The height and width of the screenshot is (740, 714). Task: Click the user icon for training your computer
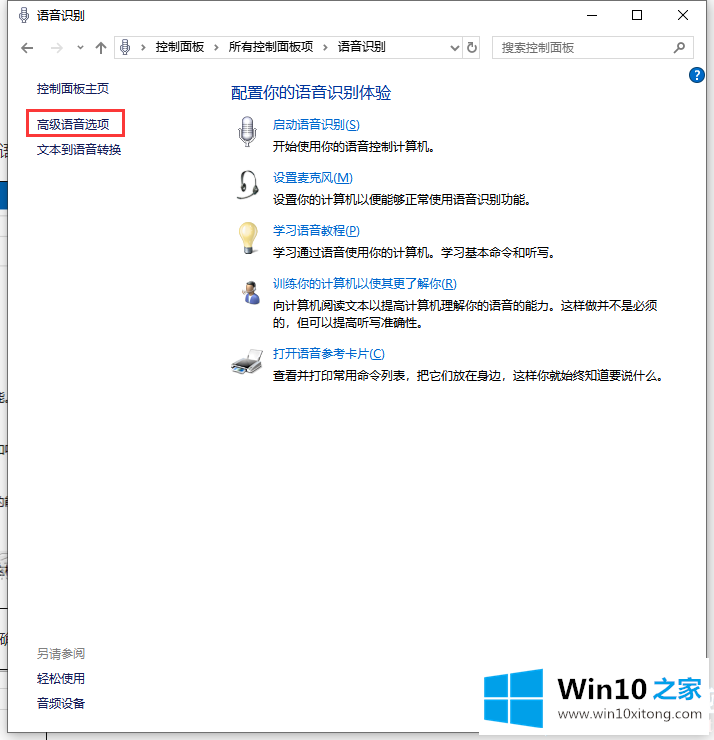[247, 292]
